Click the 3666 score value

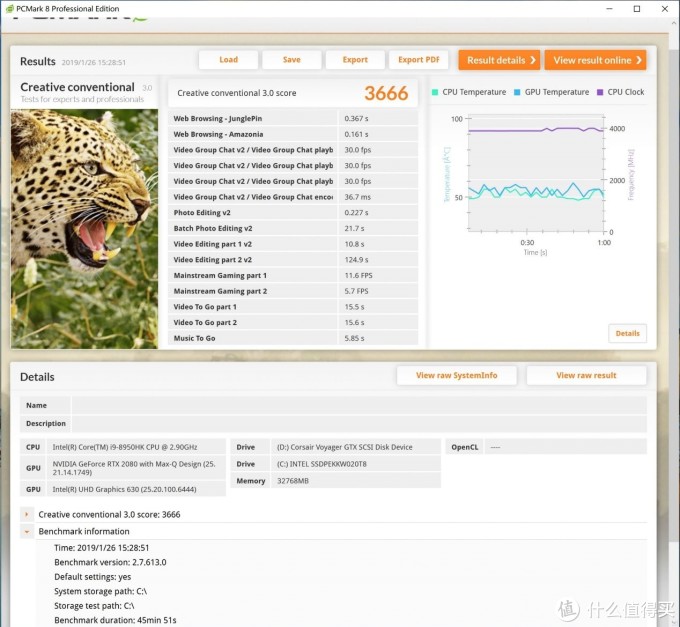[386, 93]
